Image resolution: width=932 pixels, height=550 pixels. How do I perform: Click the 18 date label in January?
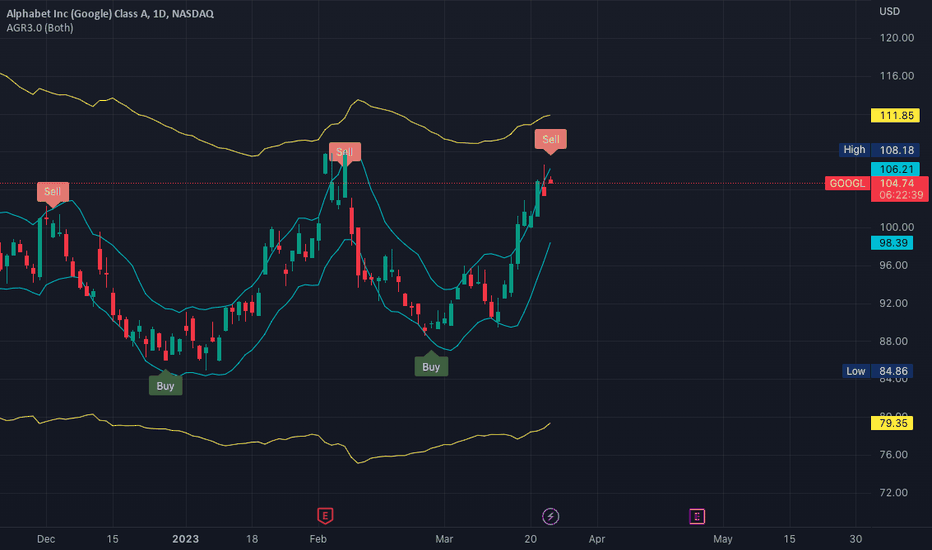252,539
